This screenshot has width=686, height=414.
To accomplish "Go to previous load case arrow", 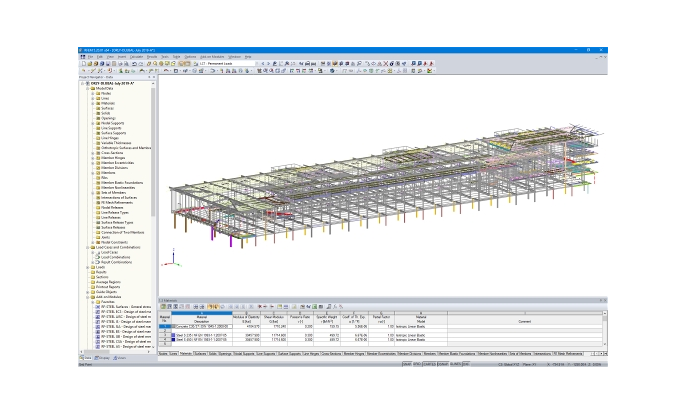I will pos(263,63).
